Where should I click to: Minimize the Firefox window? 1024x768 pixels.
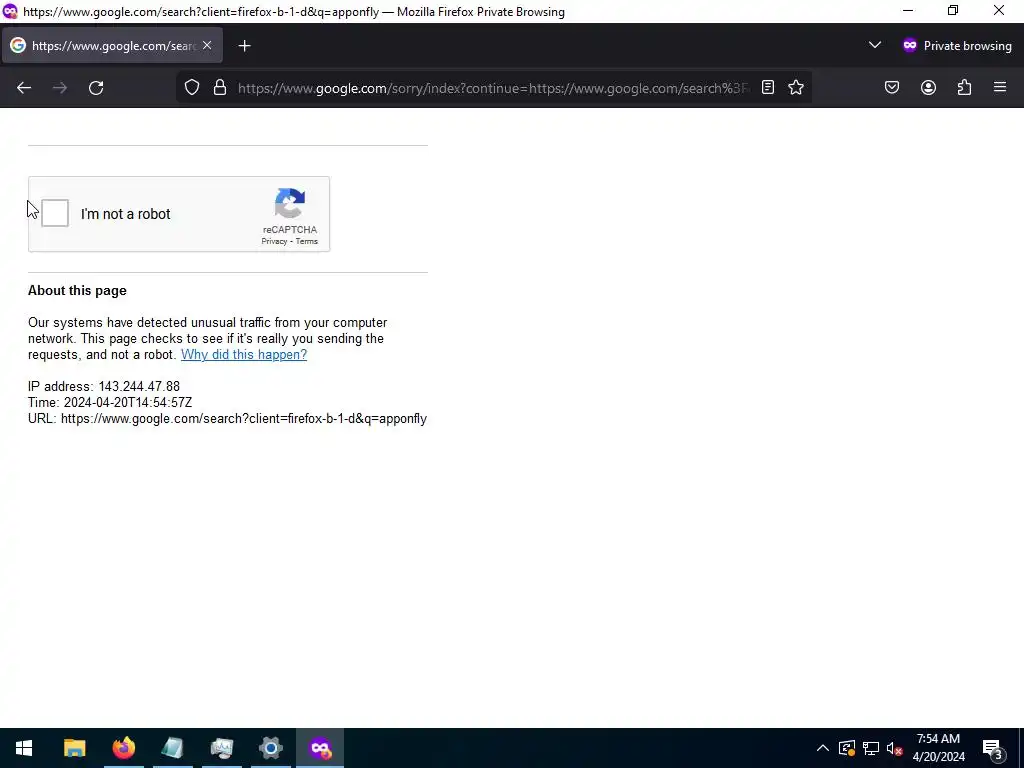[908, 11]
